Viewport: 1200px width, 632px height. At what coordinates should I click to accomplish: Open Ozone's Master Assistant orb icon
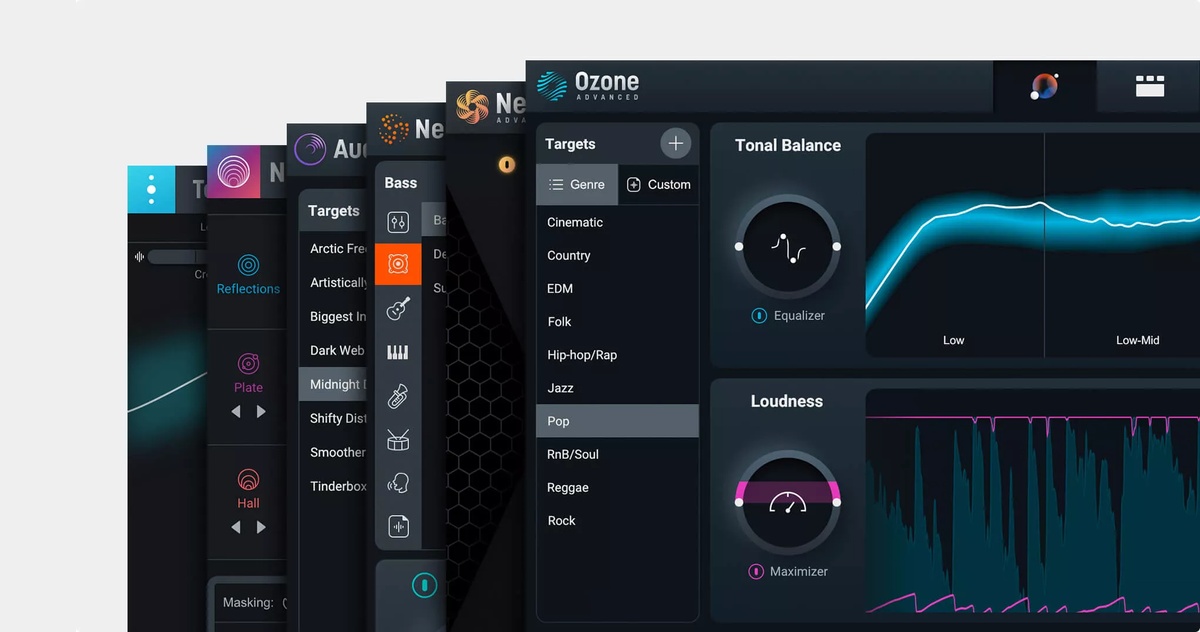pyautogui.click(x=1044, y=87)
